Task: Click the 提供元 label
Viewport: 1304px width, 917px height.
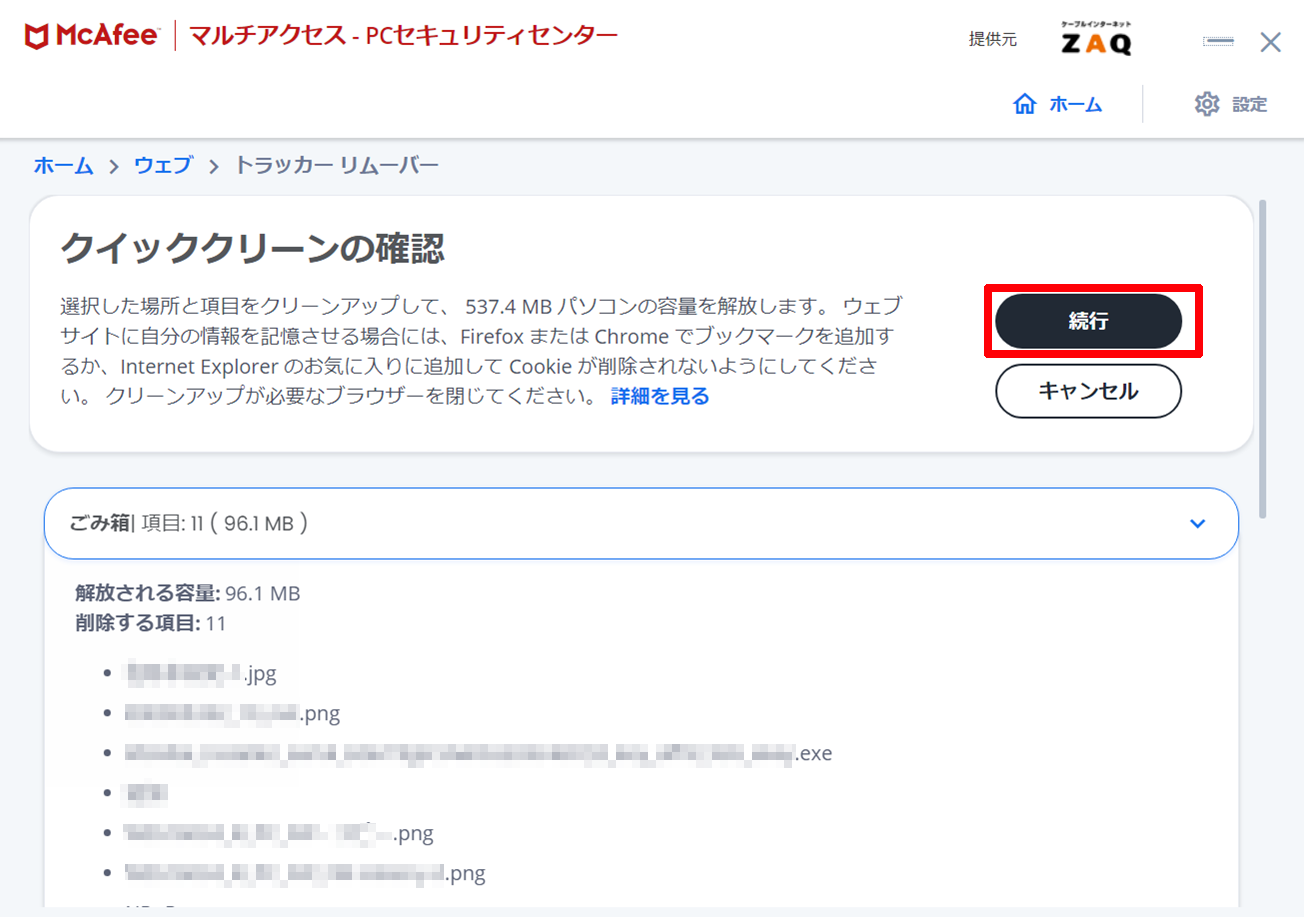Action: click(x=992, y=39)
